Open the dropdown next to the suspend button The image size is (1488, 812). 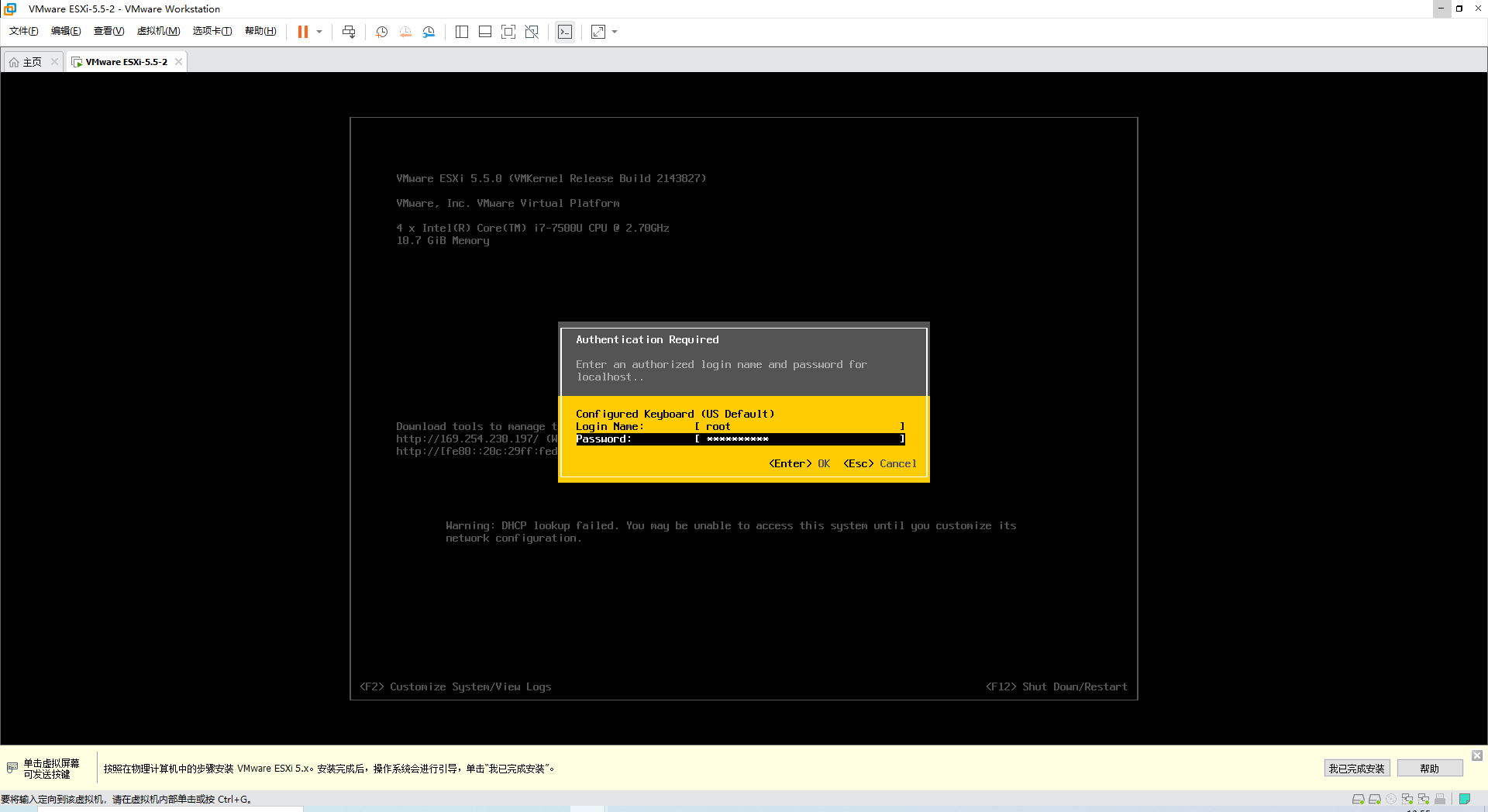pyautogui.click(x=319, y=32)
